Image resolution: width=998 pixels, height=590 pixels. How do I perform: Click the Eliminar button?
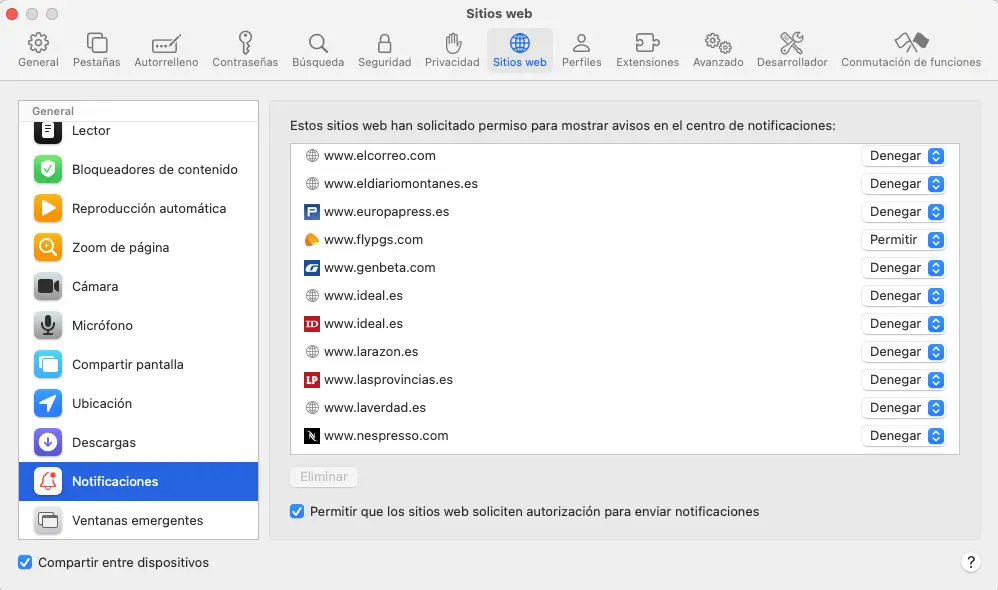pyautogui.click(x=324, y=477)
